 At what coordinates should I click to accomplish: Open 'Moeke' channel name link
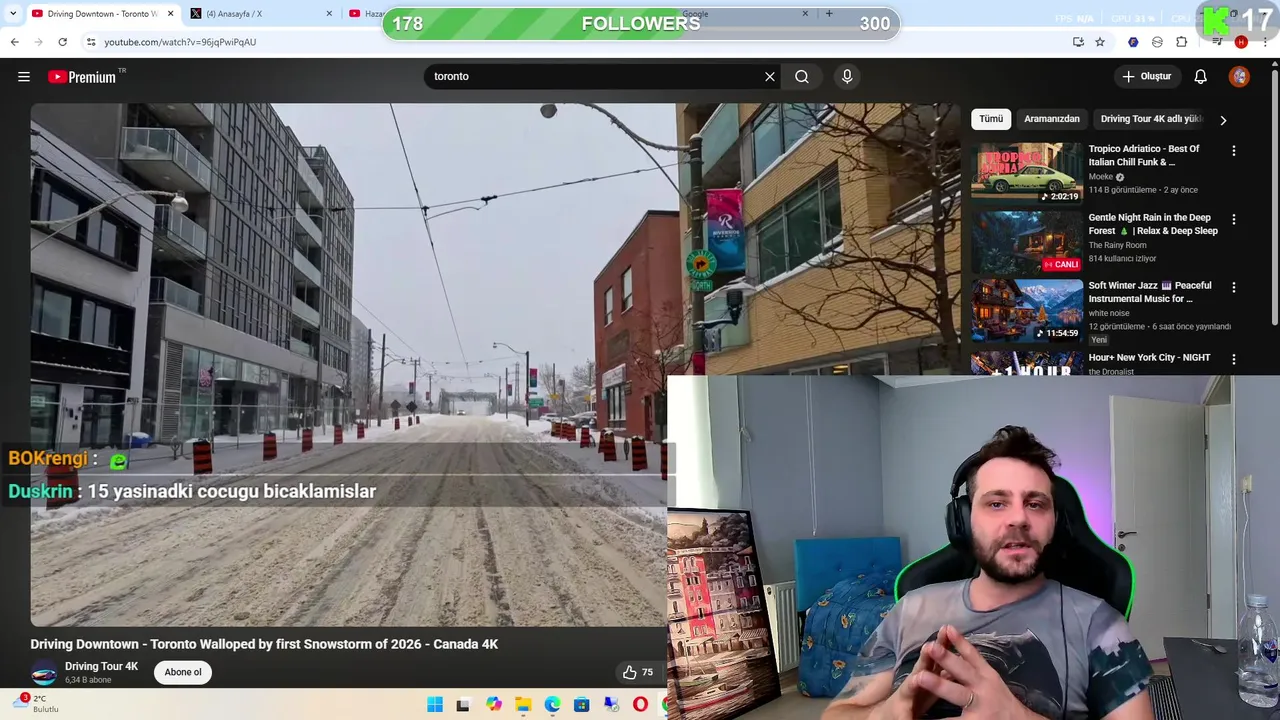click(x=1100, y=177)
